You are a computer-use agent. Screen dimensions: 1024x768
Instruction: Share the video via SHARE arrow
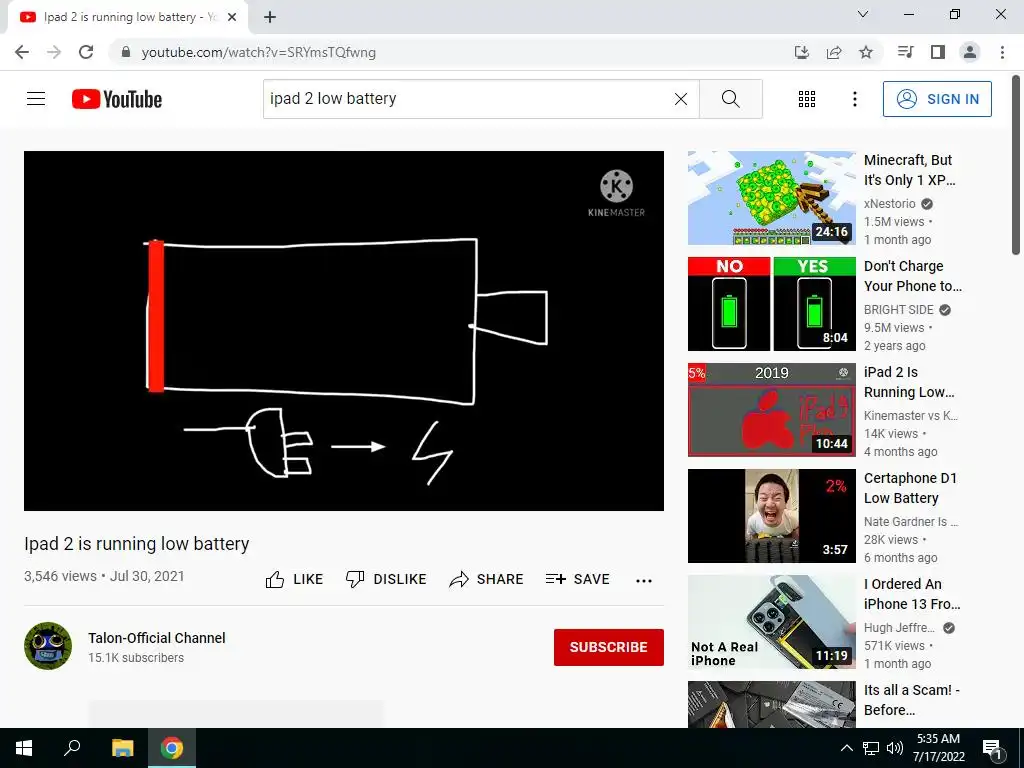(x=487, y=579)
